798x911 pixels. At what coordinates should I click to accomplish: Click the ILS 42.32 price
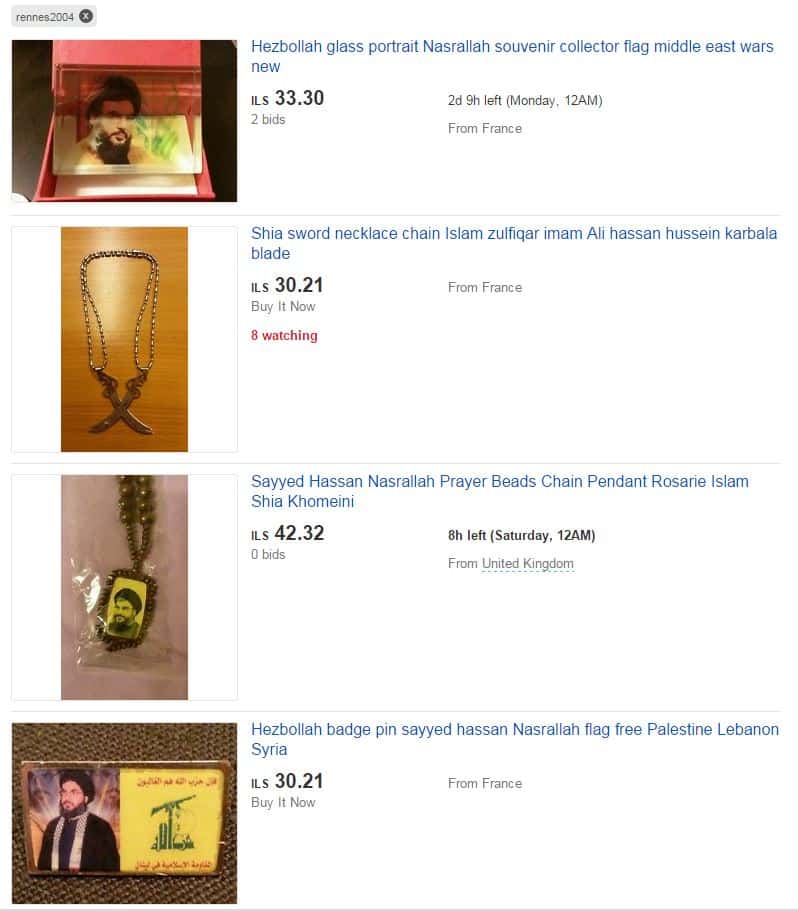click(287, 533)
